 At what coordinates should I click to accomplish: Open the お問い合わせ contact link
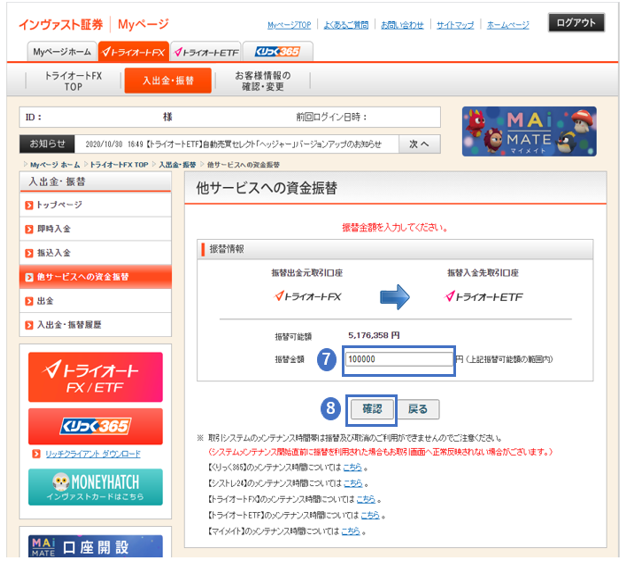(402, 25)
